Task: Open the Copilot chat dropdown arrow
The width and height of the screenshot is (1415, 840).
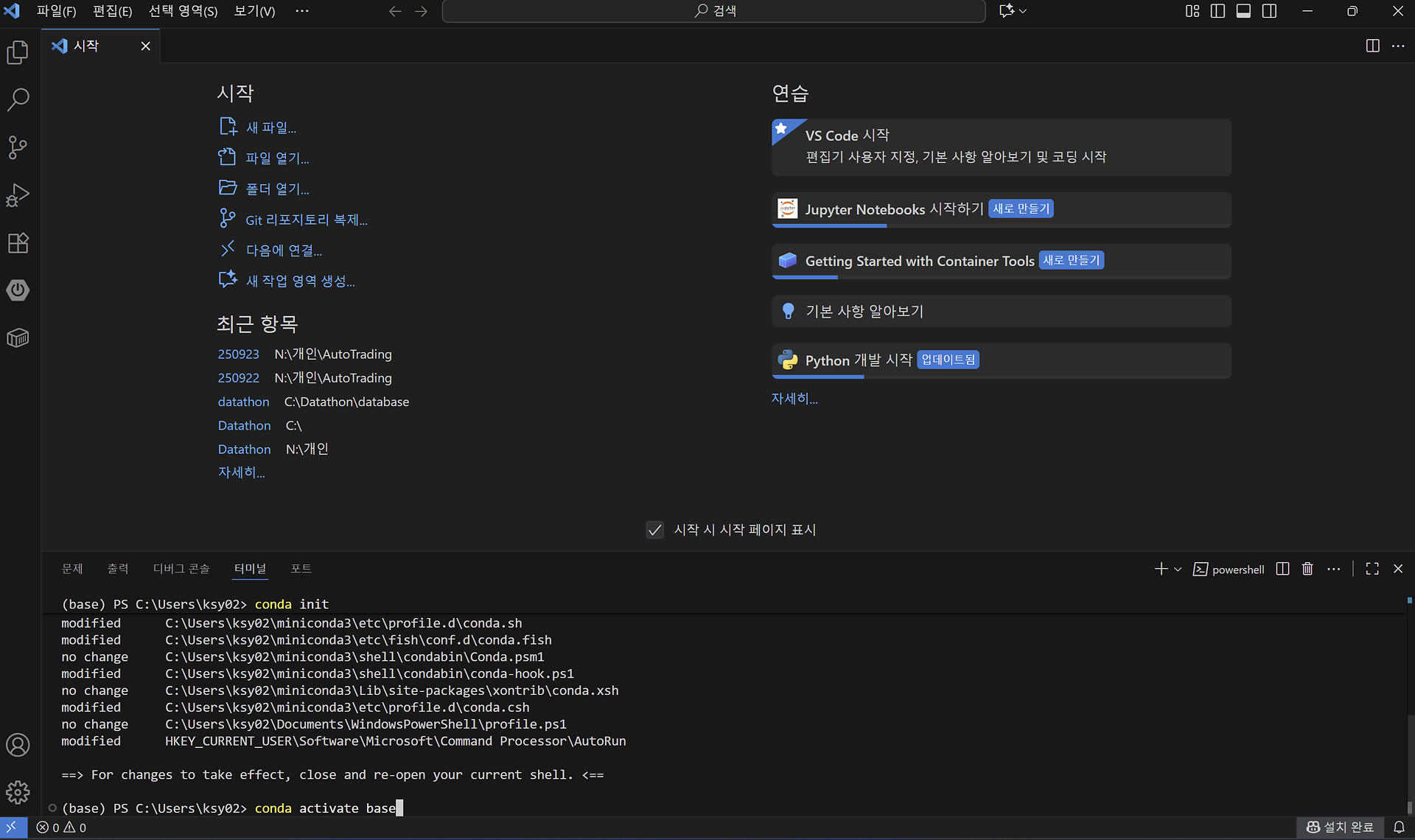Action: tap(1023, 11)
